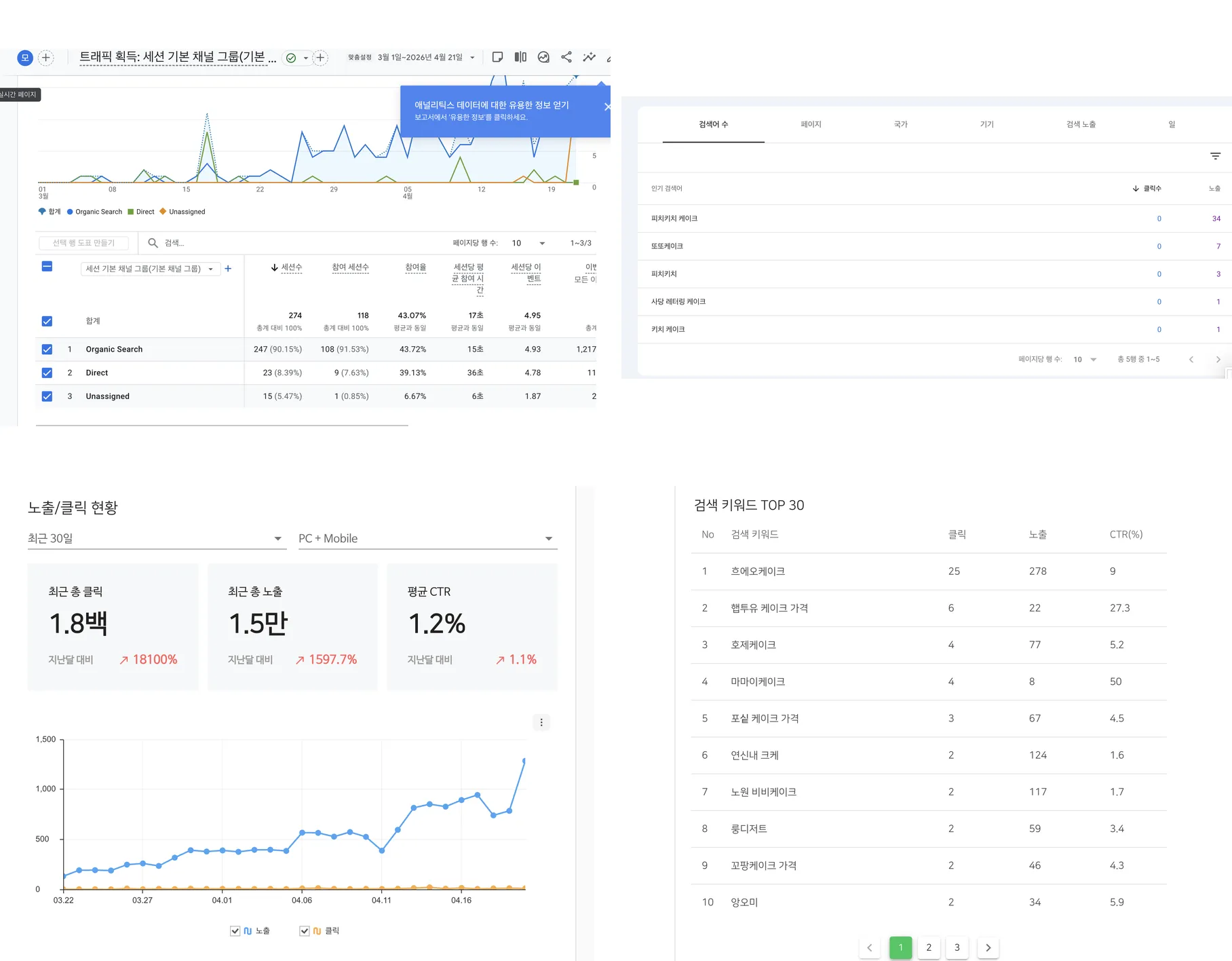
Task: Click the filter rows icon in Search Console
Action: pyautogui.click(x=1216, y=157)
